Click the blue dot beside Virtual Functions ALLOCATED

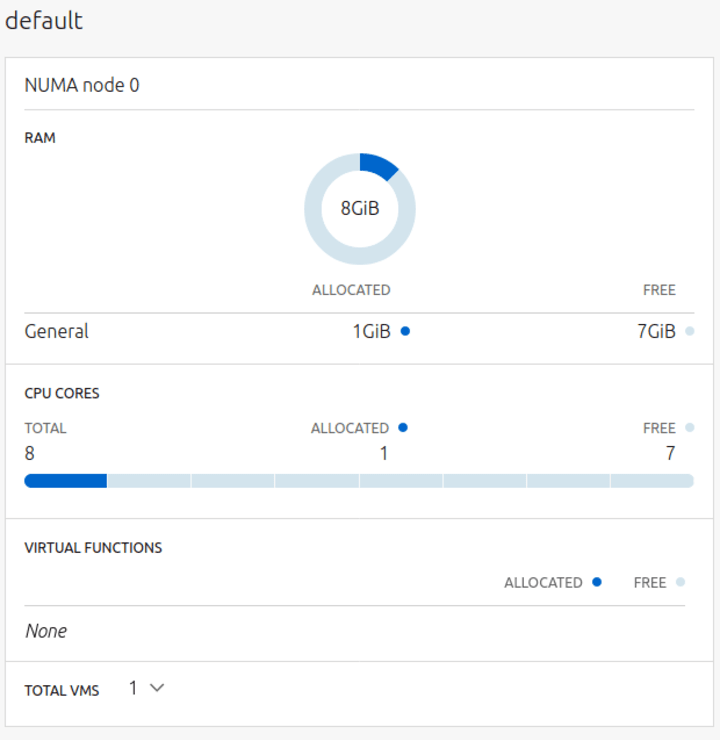pyautogui.click(x=597, y=582)
